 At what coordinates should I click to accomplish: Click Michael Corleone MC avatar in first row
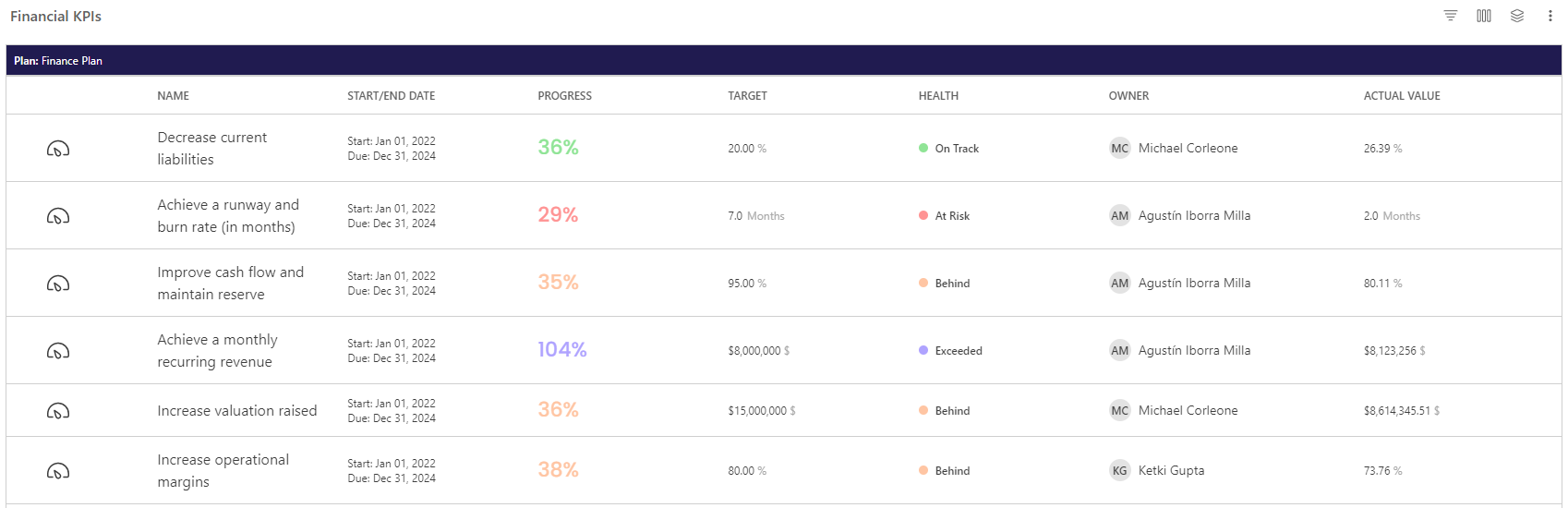pos(1120,149)
